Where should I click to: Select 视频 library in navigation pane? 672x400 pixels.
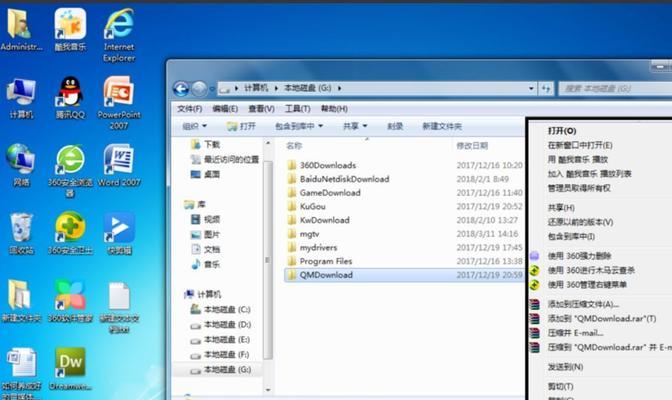205,220
